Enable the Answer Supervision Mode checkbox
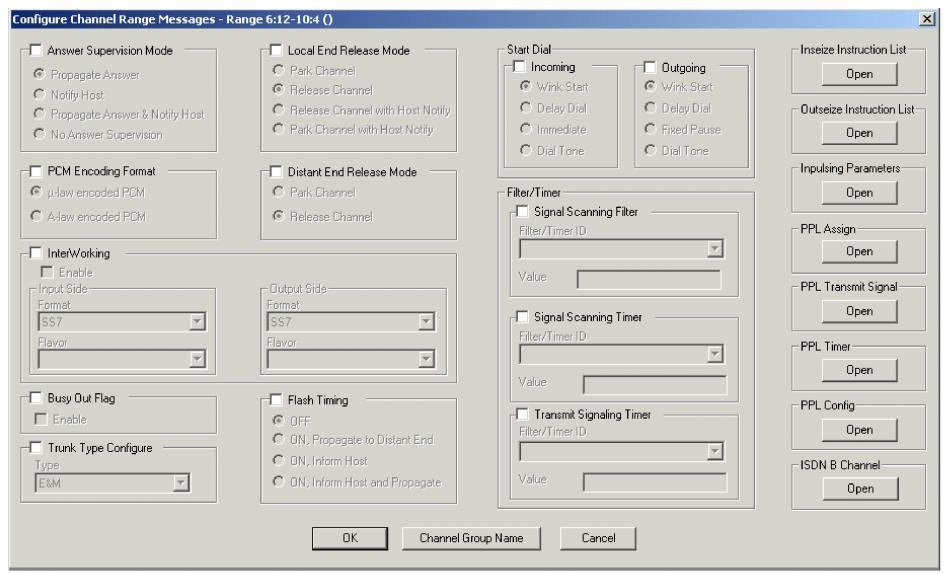948x574 pixels. pyautogui.click(x=37, y=51)
